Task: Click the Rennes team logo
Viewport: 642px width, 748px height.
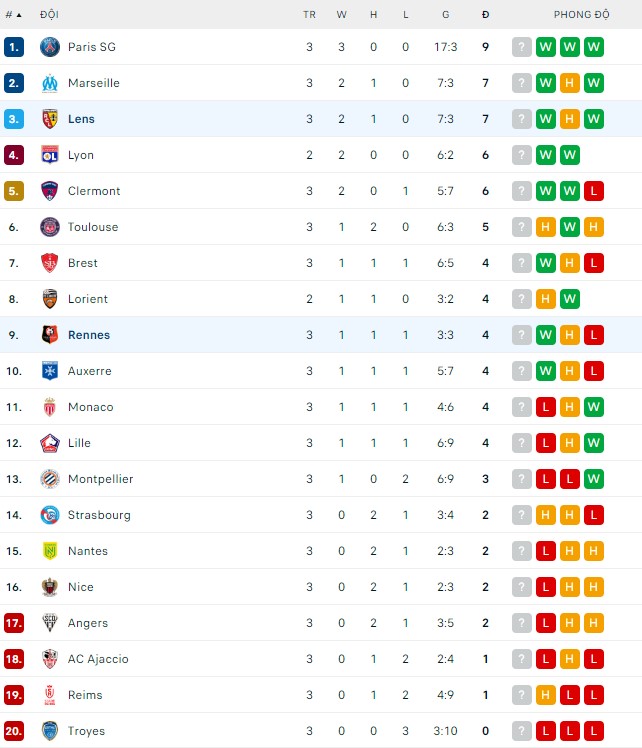Action: (50, 335)
